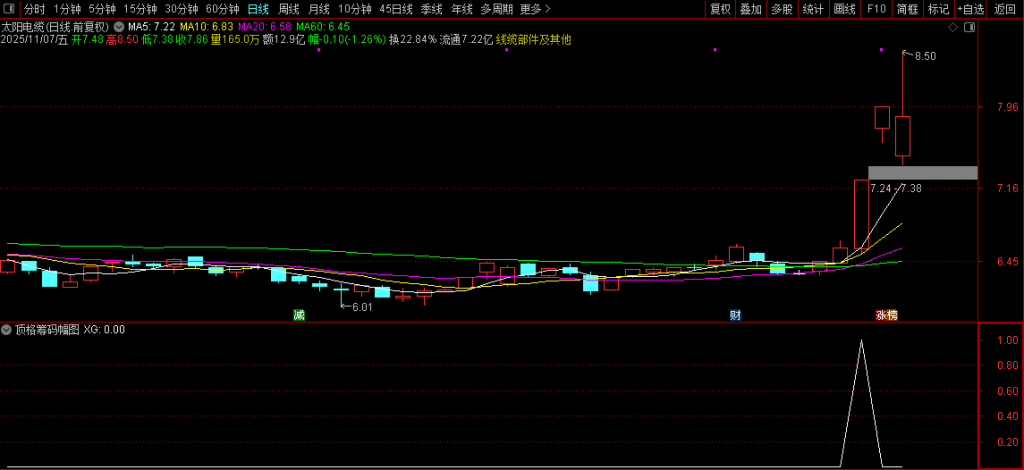This screenshot has width=1024, height=470.
Task: Open the F10 company info
Action: click(876, 9)
